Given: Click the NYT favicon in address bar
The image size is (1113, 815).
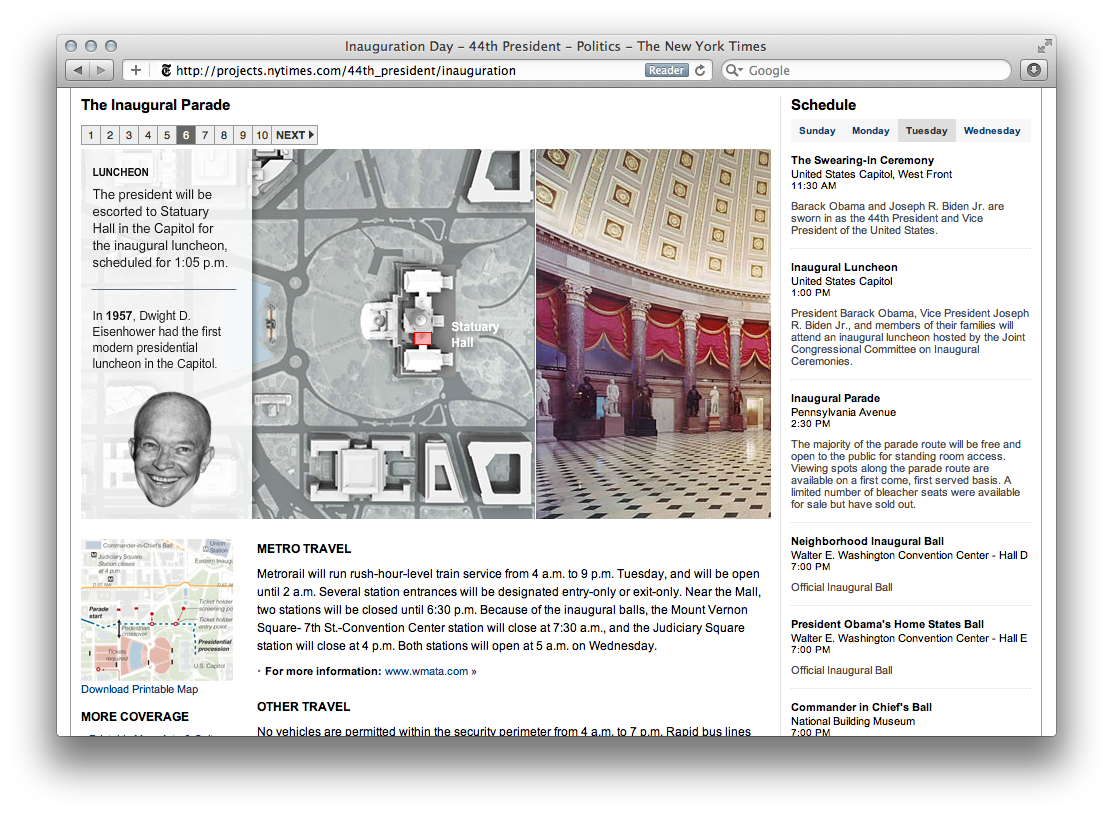Looking at the screenshot, I should click(165, 71).
